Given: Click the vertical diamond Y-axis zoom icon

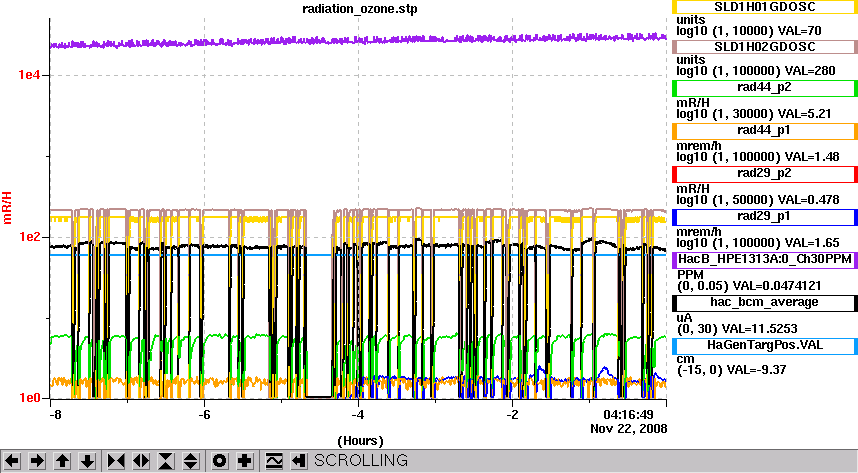Looking at the screenshot, I should pyautogui.click(x=190, y=461).
